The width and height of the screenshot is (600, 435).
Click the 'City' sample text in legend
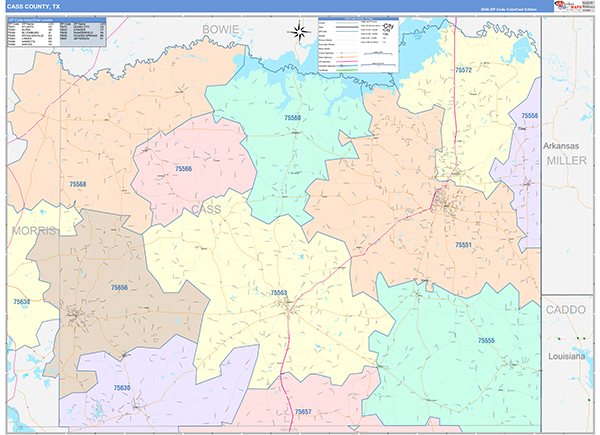[x=388, y=26]
